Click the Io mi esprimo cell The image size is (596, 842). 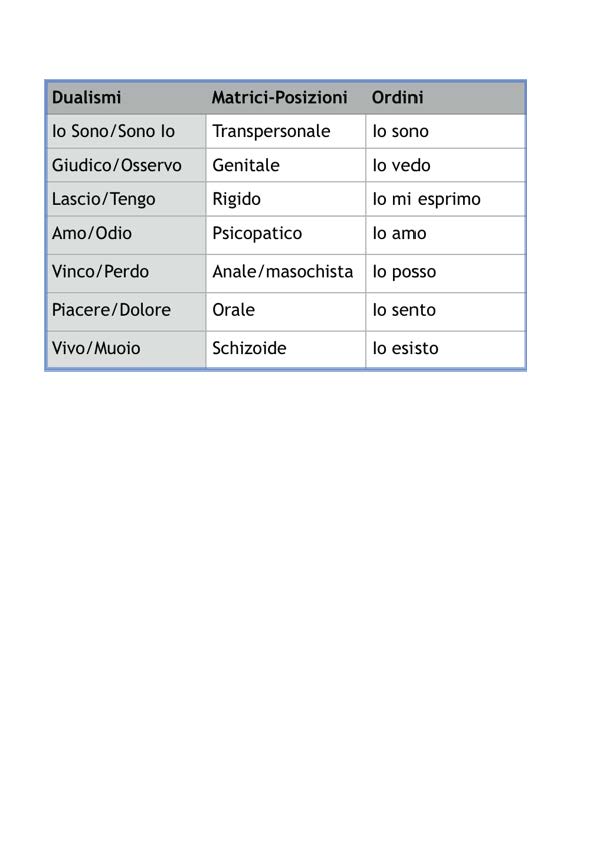point(445,199)
